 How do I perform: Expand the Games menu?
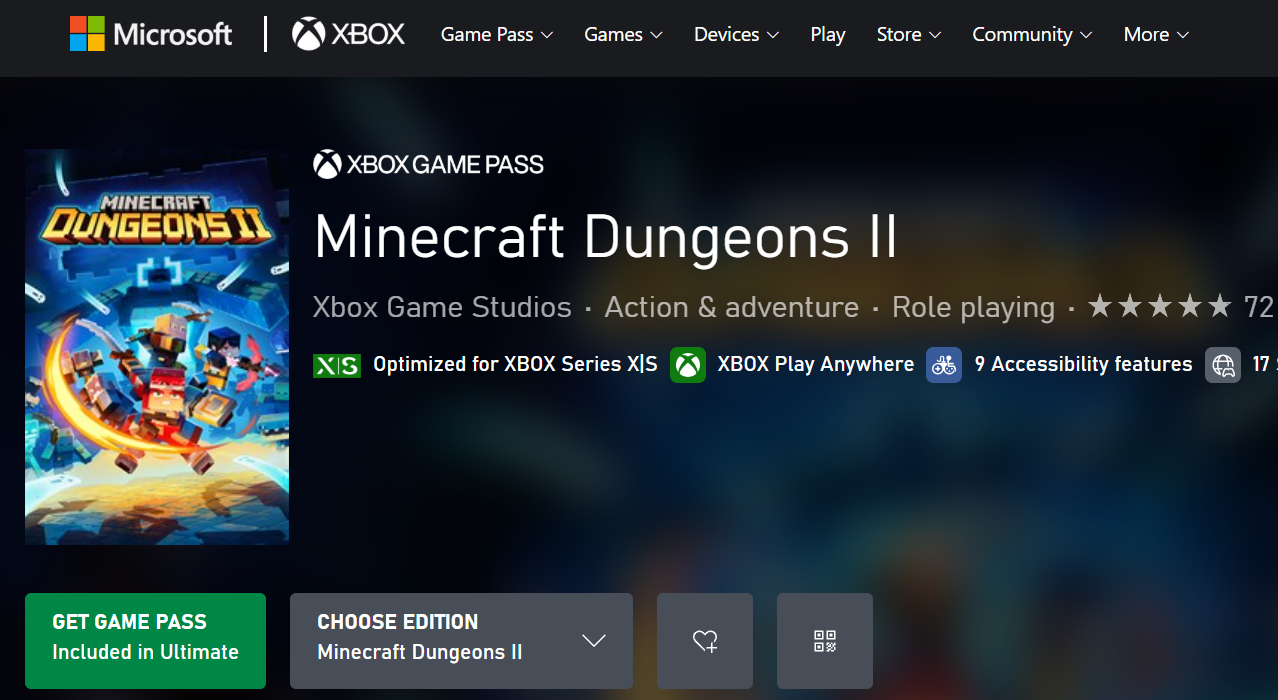623,34
